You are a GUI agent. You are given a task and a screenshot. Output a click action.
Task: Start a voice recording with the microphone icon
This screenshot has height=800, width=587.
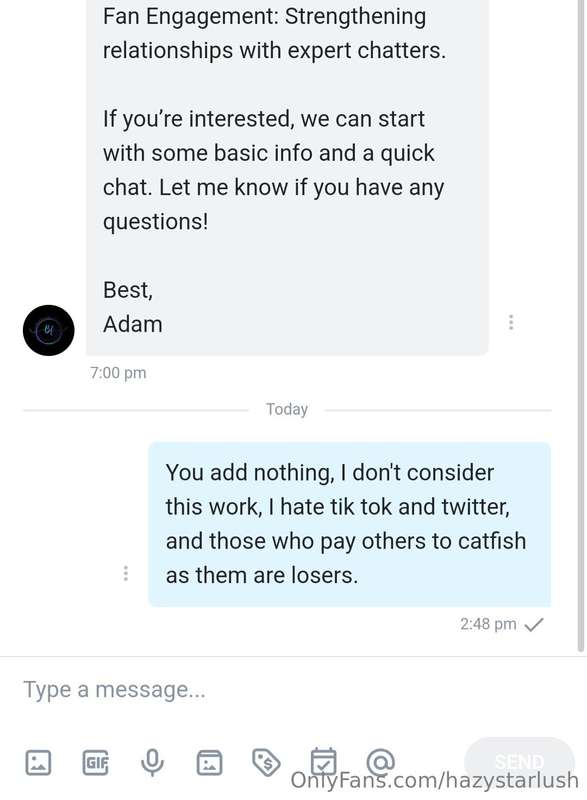pos(152,762)
